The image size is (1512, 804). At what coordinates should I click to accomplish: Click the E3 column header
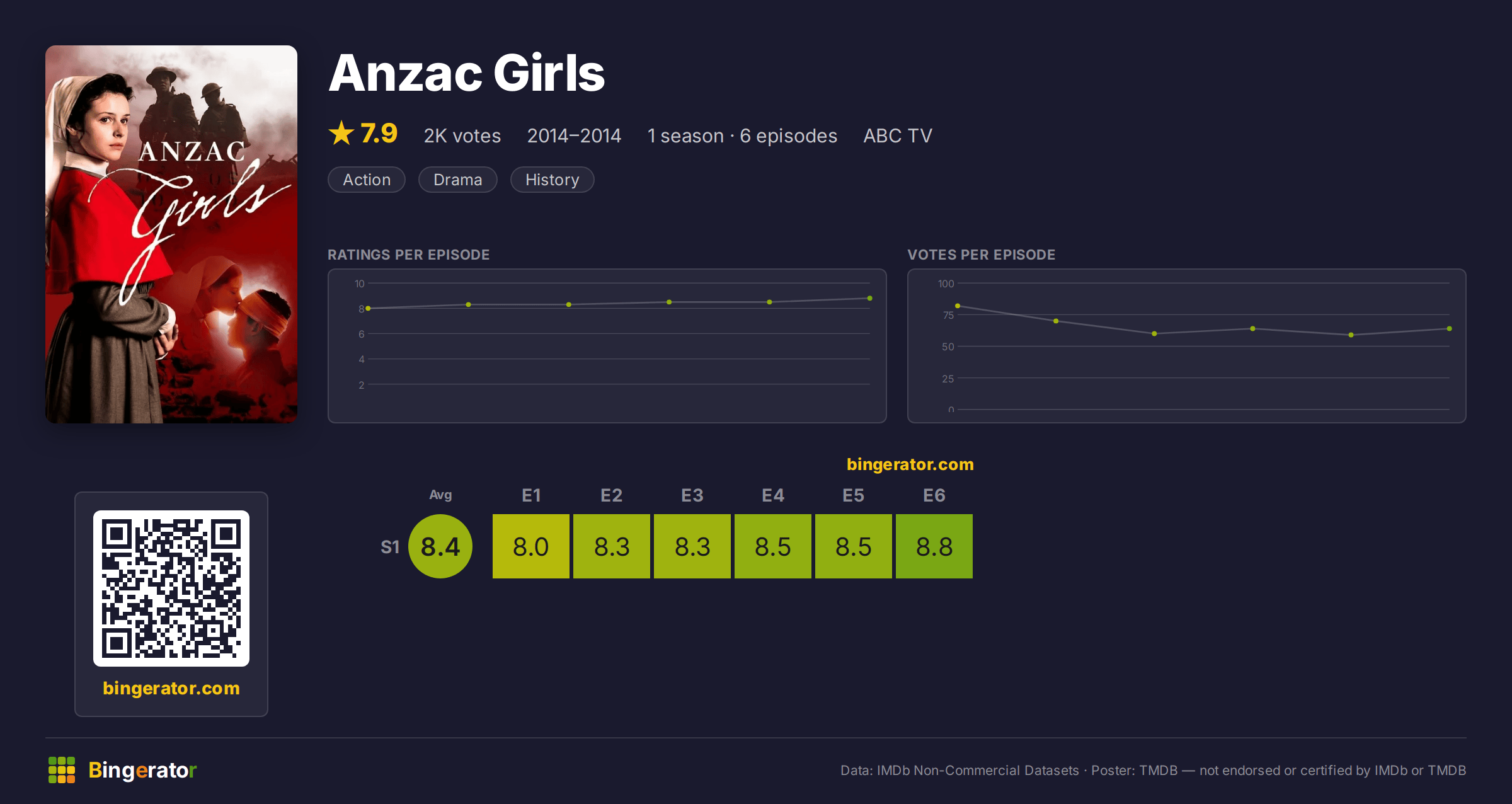[x=692, y=495]
